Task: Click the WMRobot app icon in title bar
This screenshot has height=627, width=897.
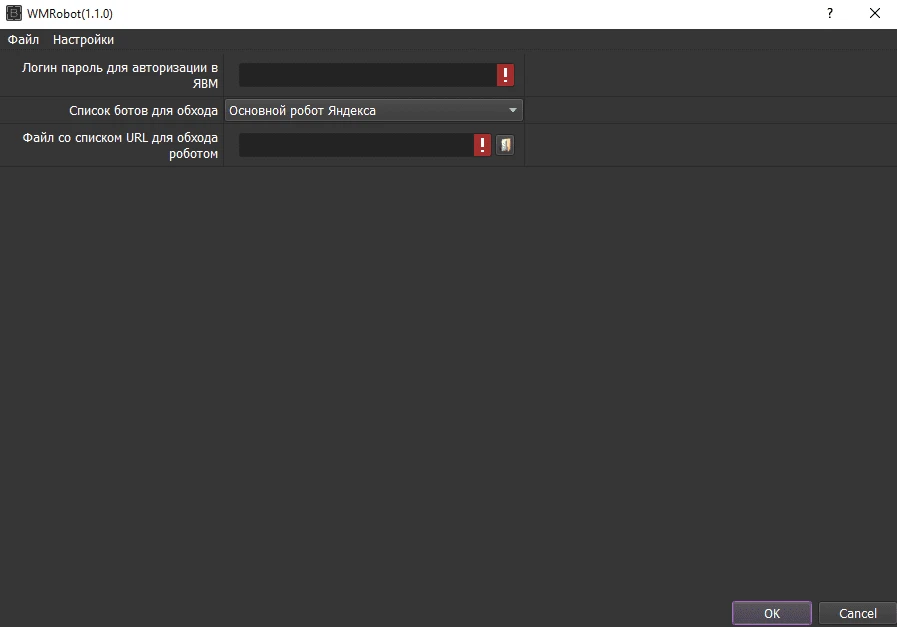Action: (x=13, y=13)
